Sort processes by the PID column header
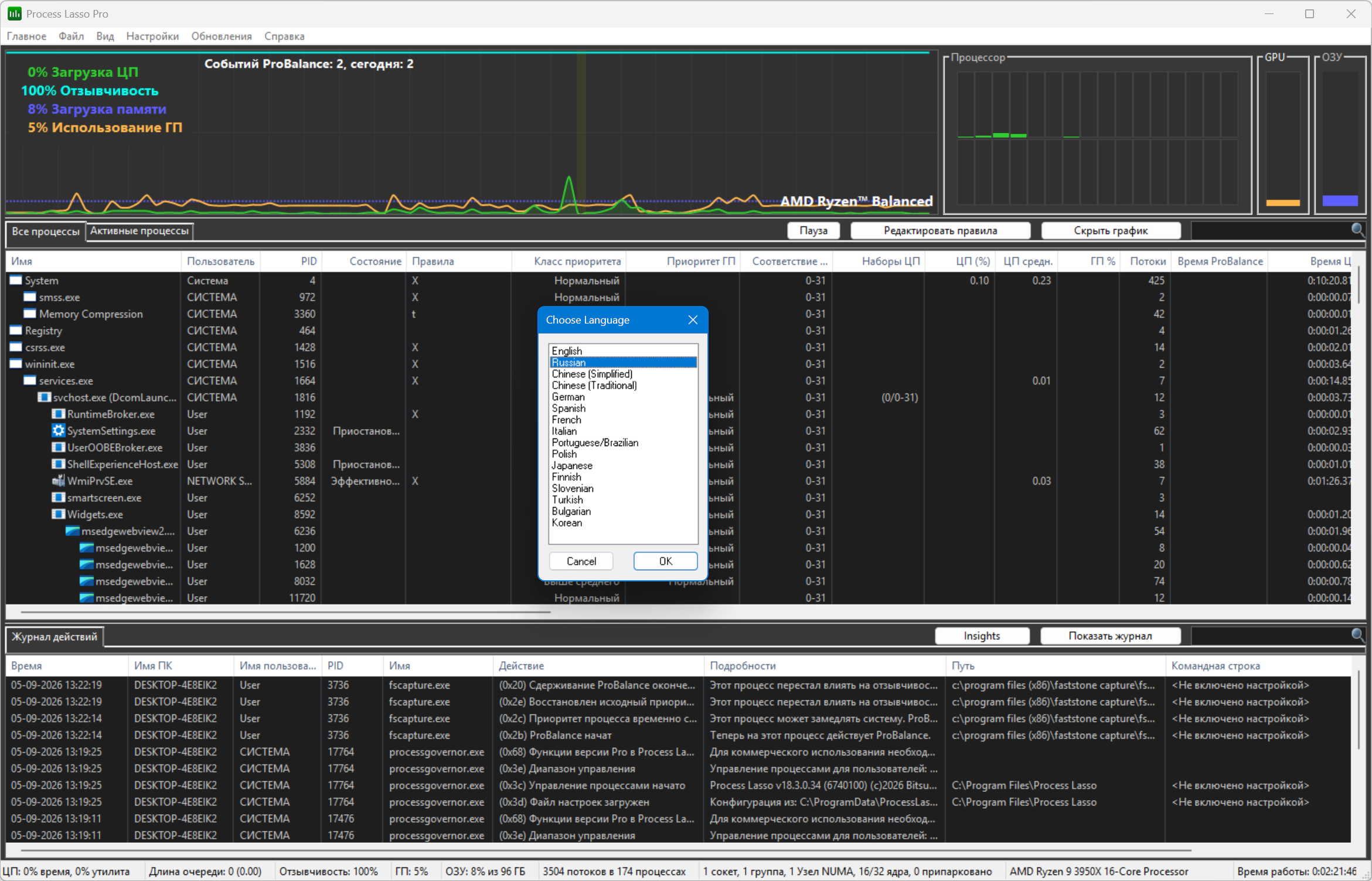1372x881 pixels. pos(308,261)
